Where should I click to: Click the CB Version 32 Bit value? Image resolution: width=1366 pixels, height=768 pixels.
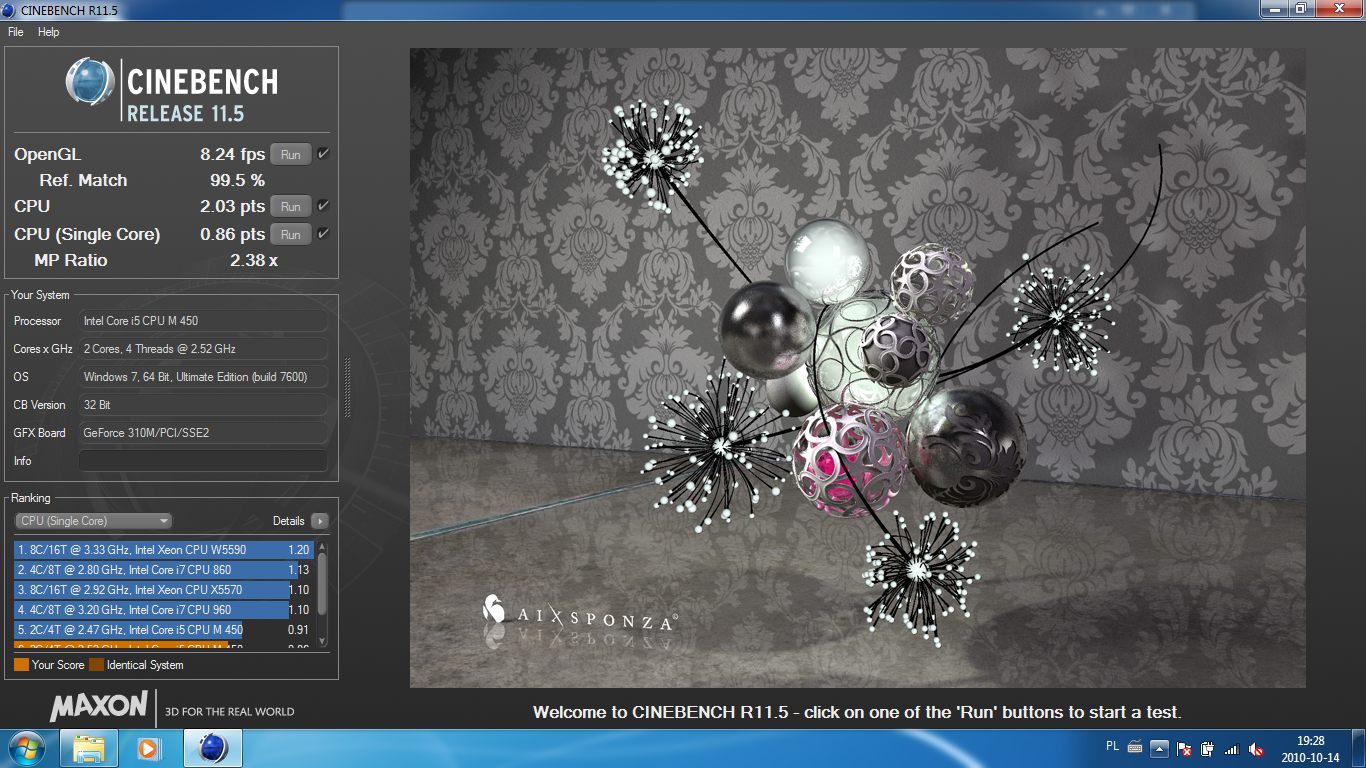click(203, 405)
